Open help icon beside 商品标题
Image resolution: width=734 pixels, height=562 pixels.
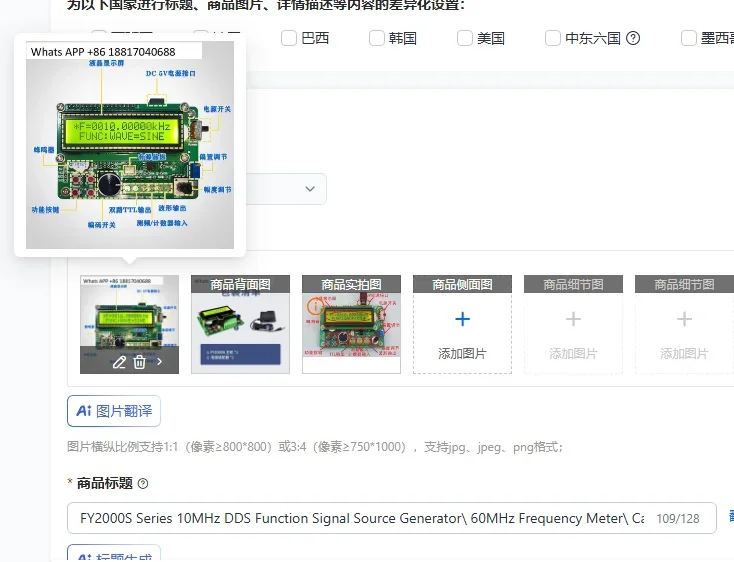click(143, 483)
